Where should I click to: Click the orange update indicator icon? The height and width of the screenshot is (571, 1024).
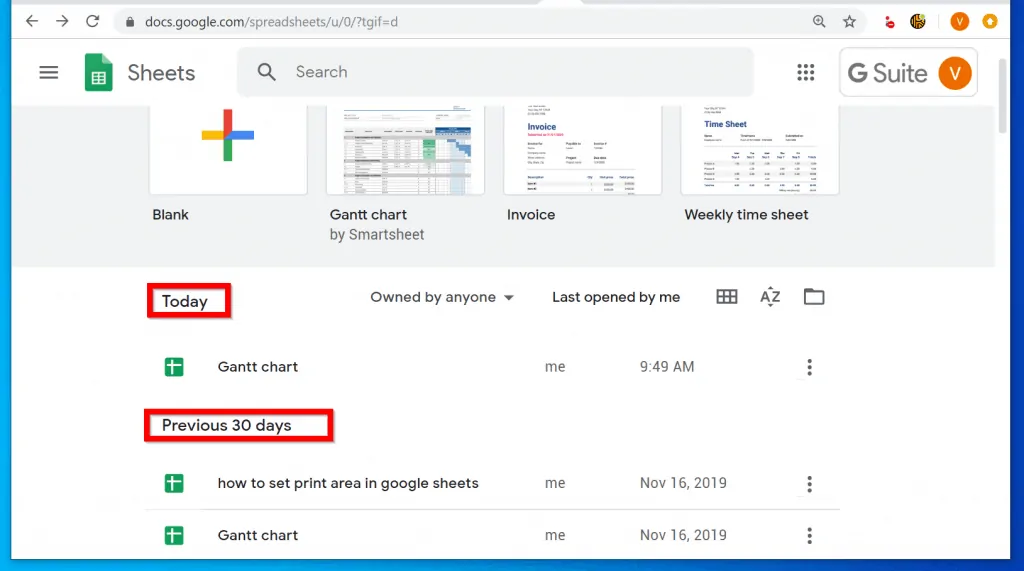990,22
